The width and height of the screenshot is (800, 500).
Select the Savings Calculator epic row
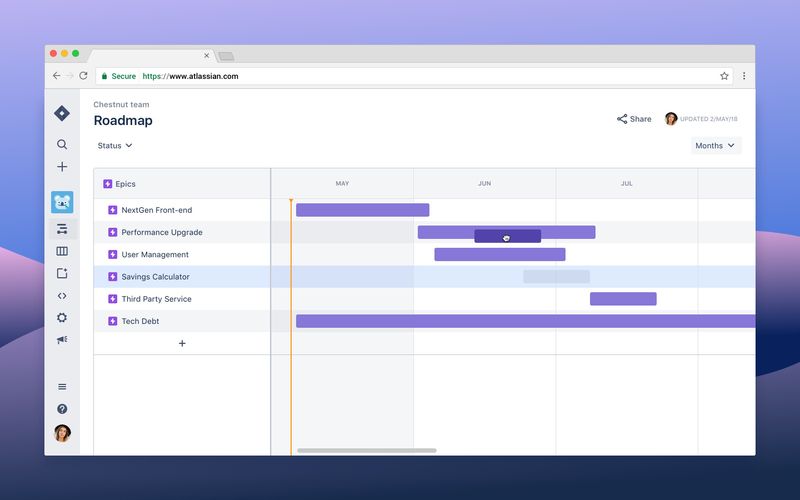[x=182, y=277]
